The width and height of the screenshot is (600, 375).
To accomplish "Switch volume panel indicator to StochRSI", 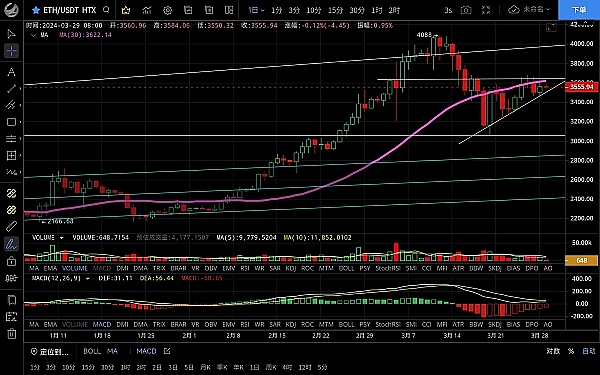I will pyautogui.click(x=387, y=268).
